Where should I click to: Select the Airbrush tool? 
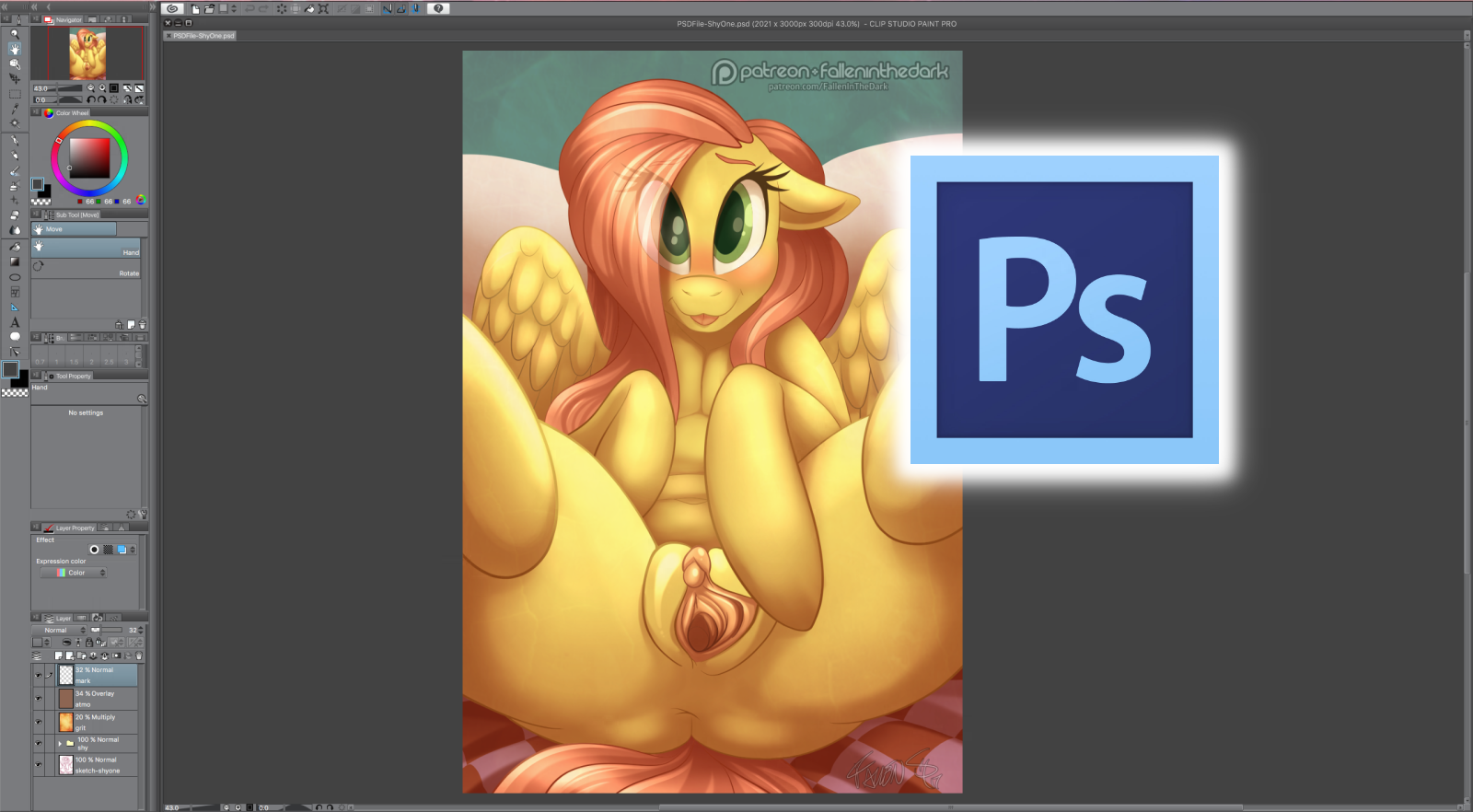15,186
